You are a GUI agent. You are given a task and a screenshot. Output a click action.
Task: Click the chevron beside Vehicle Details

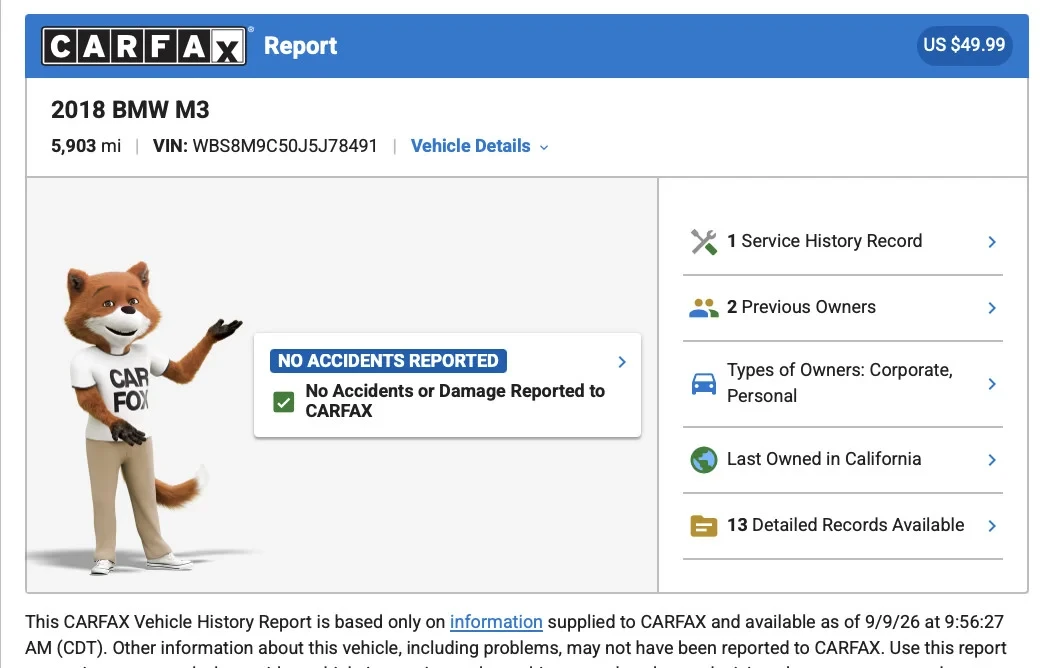(544, 147)
